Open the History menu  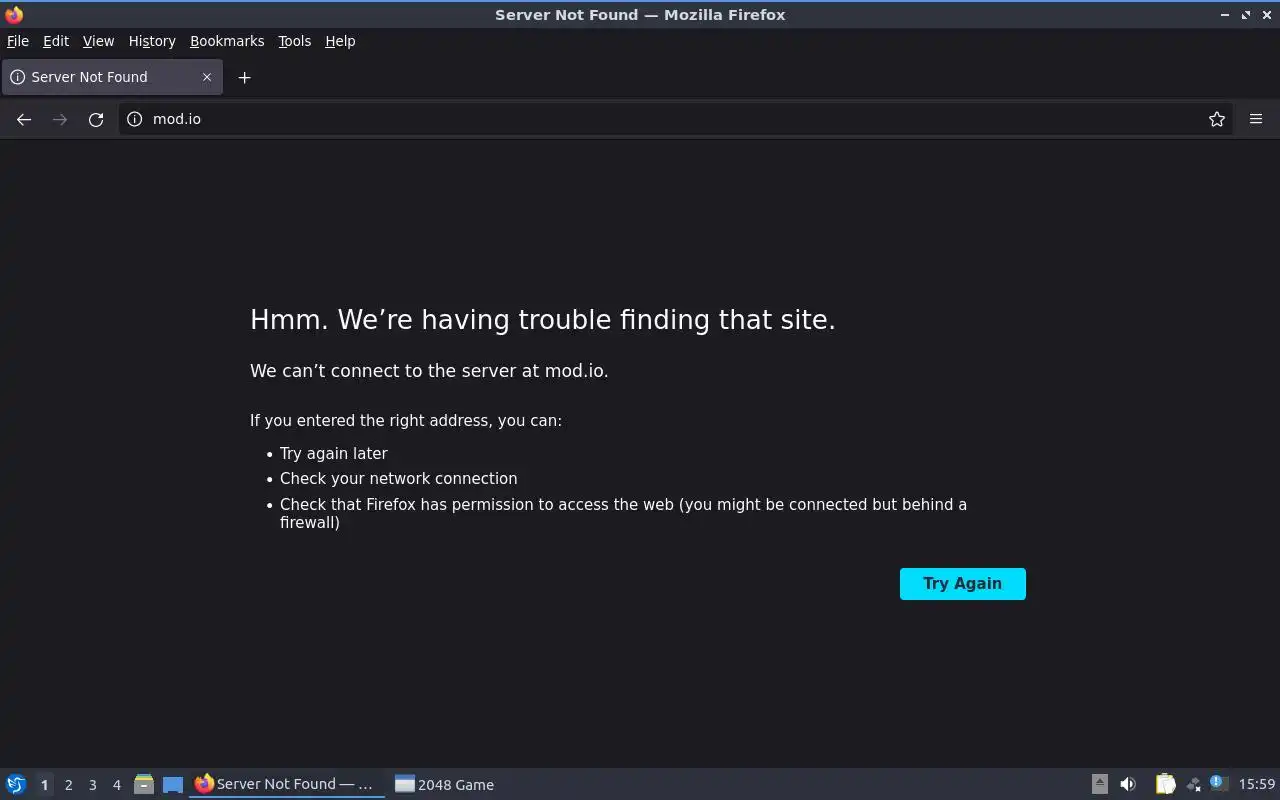click(152, 41)
